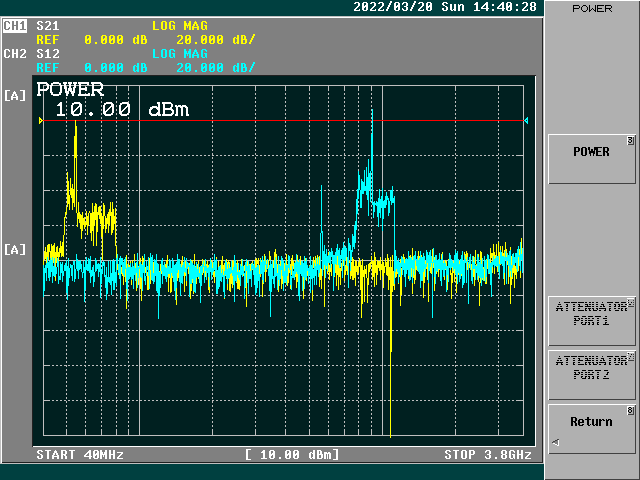Click the POWER softkey button
Screen dimensions: 640x480
pyautogui.click(x=591, y=159)
